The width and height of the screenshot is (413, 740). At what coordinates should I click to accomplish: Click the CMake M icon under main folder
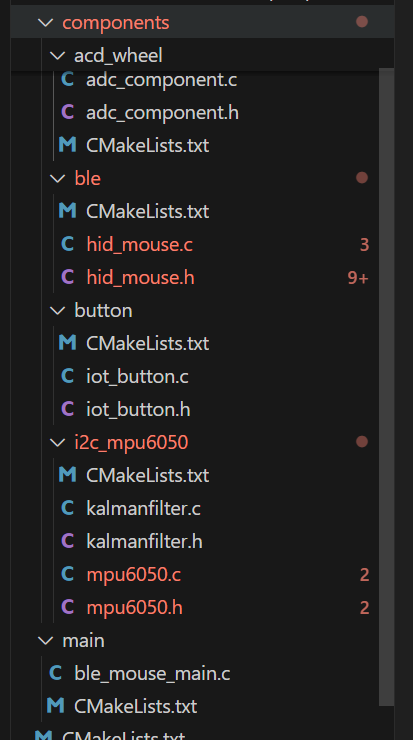56,706
